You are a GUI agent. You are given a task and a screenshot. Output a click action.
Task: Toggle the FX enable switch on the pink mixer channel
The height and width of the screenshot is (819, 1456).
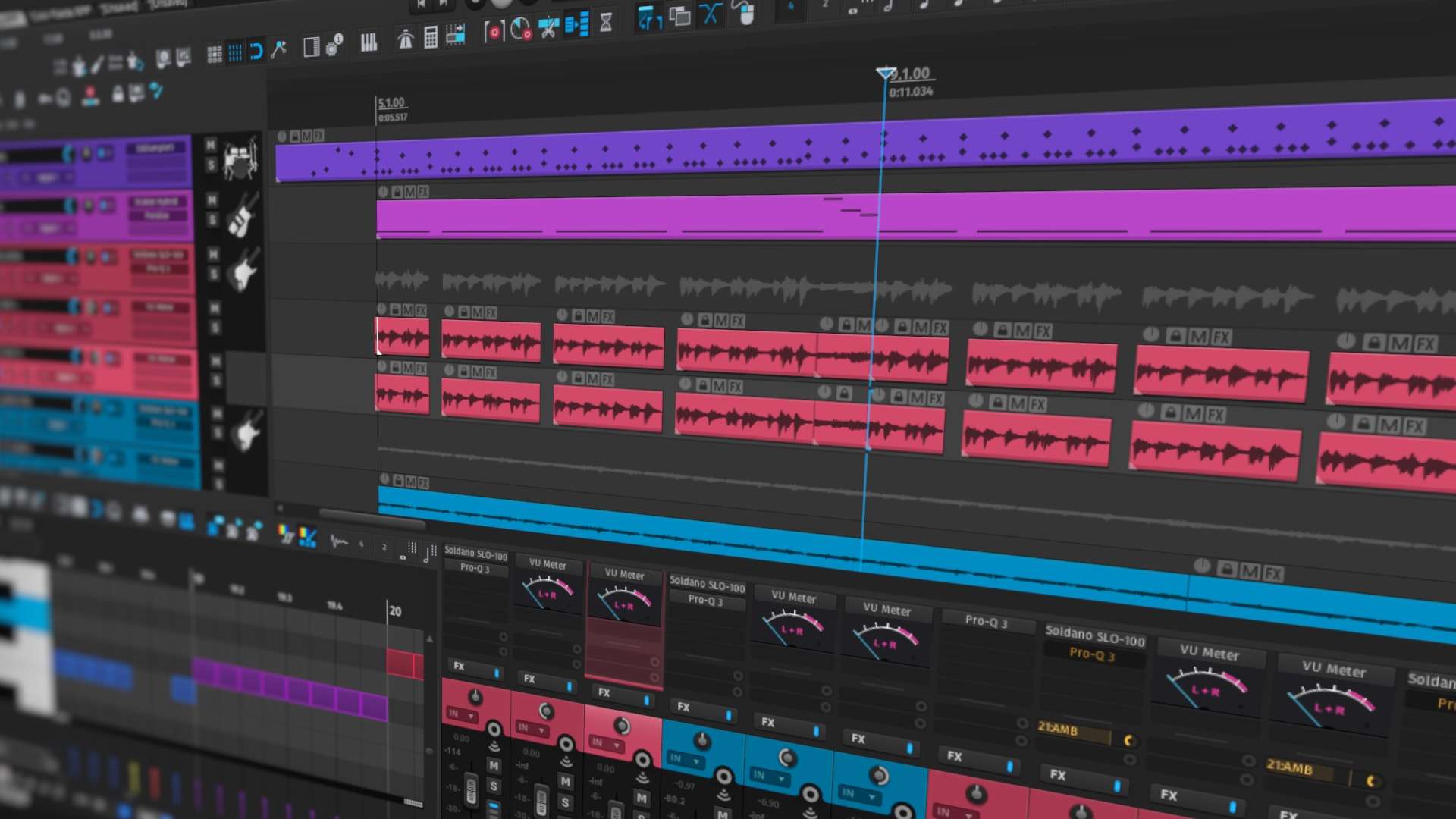pos(496,673)
